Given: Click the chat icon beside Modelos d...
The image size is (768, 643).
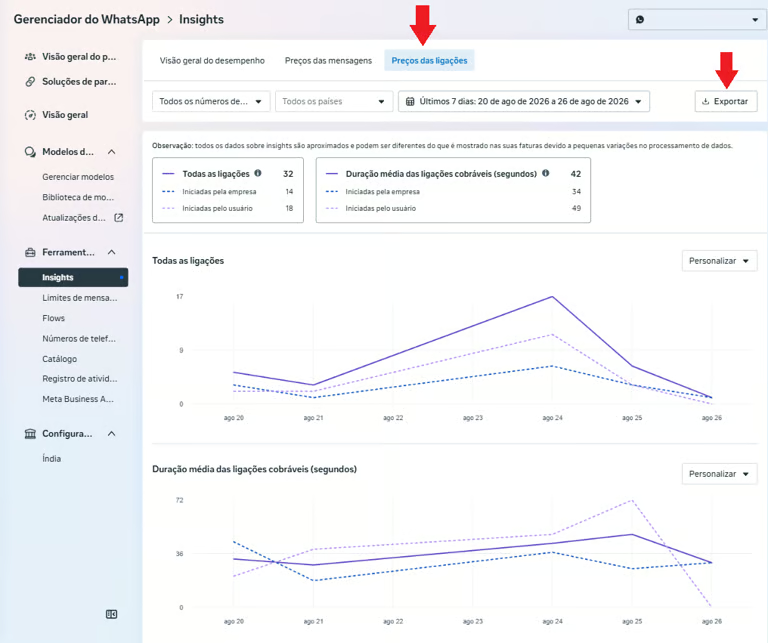Looking at the screenshot, I should (x=30, y=152).
